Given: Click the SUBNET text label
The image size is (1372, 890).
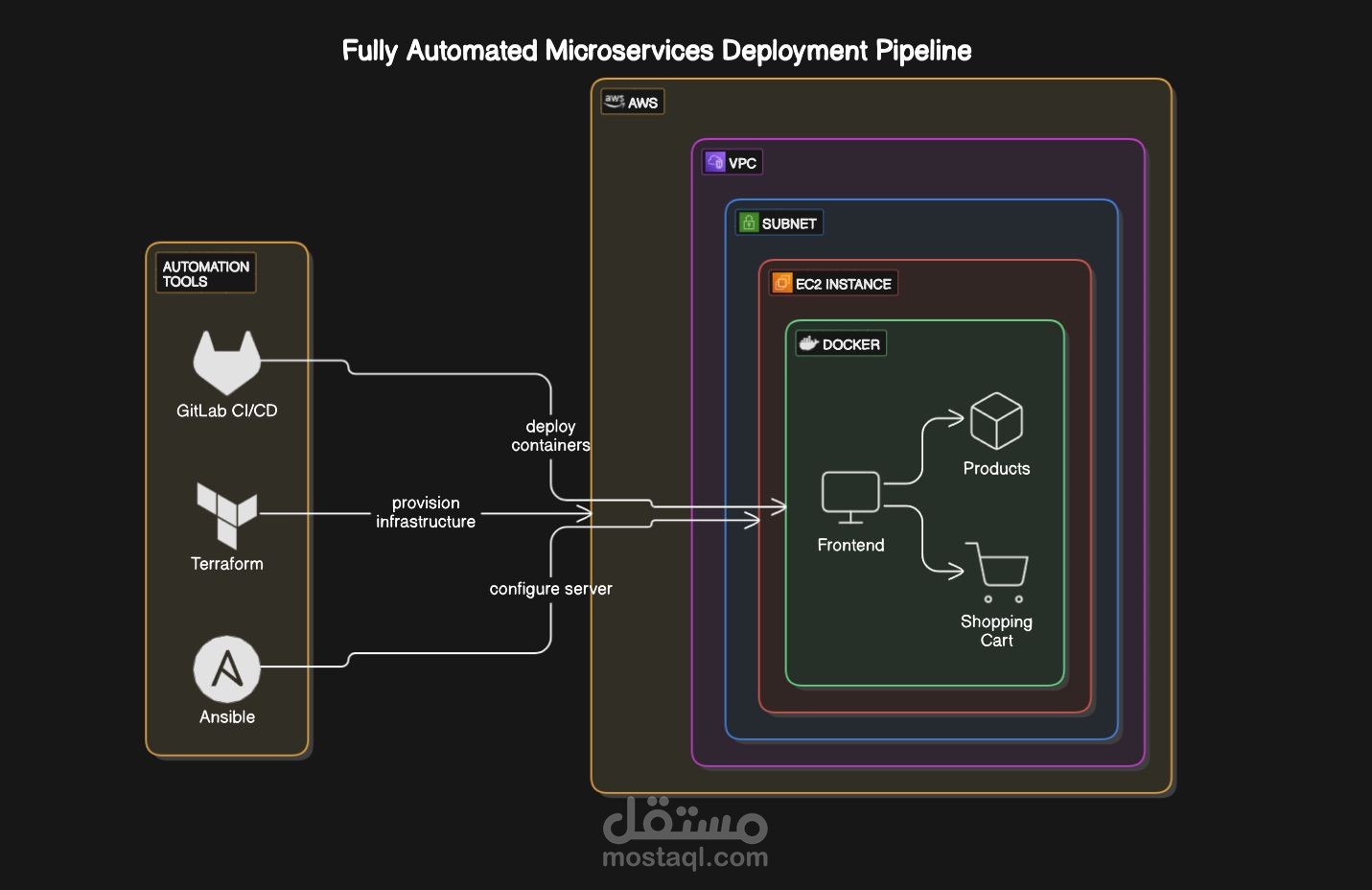Looking at the screenshot, I should (x=789, y=223).
